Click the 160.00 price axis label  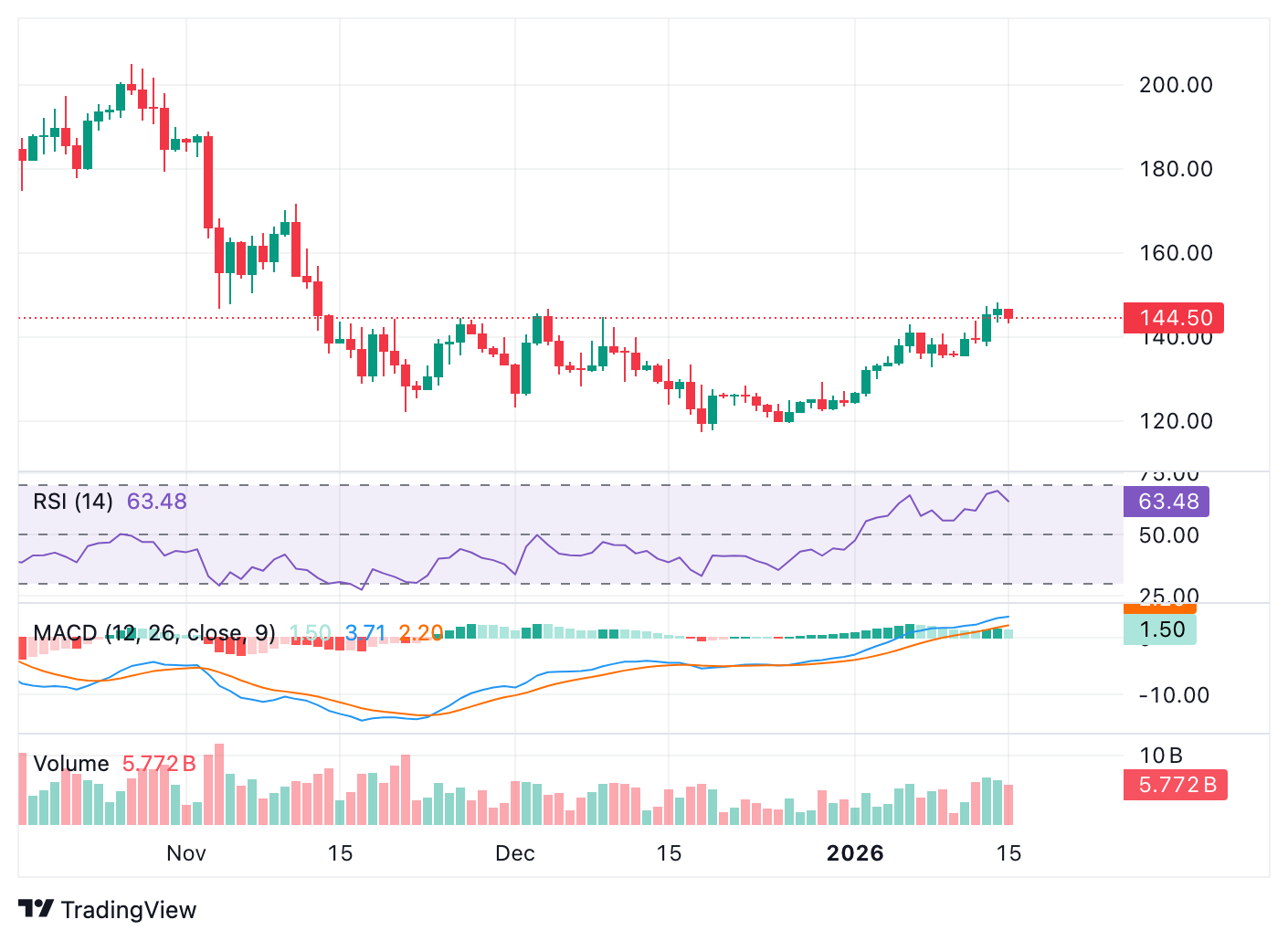point(1176,253)
